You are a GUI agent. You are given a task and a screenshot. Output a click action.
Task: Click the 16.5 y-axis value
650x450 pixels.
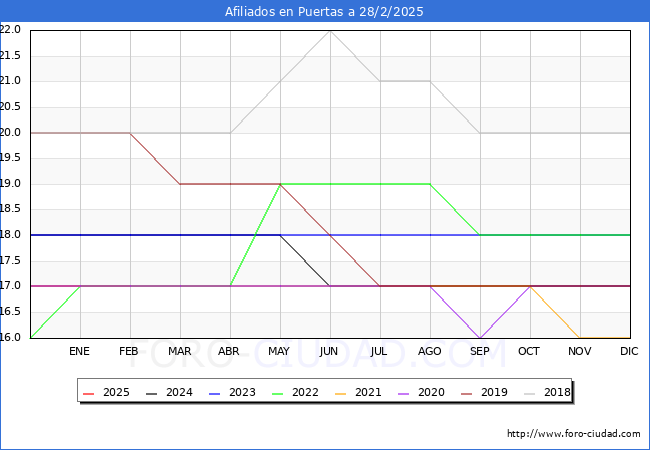[10, 311]
